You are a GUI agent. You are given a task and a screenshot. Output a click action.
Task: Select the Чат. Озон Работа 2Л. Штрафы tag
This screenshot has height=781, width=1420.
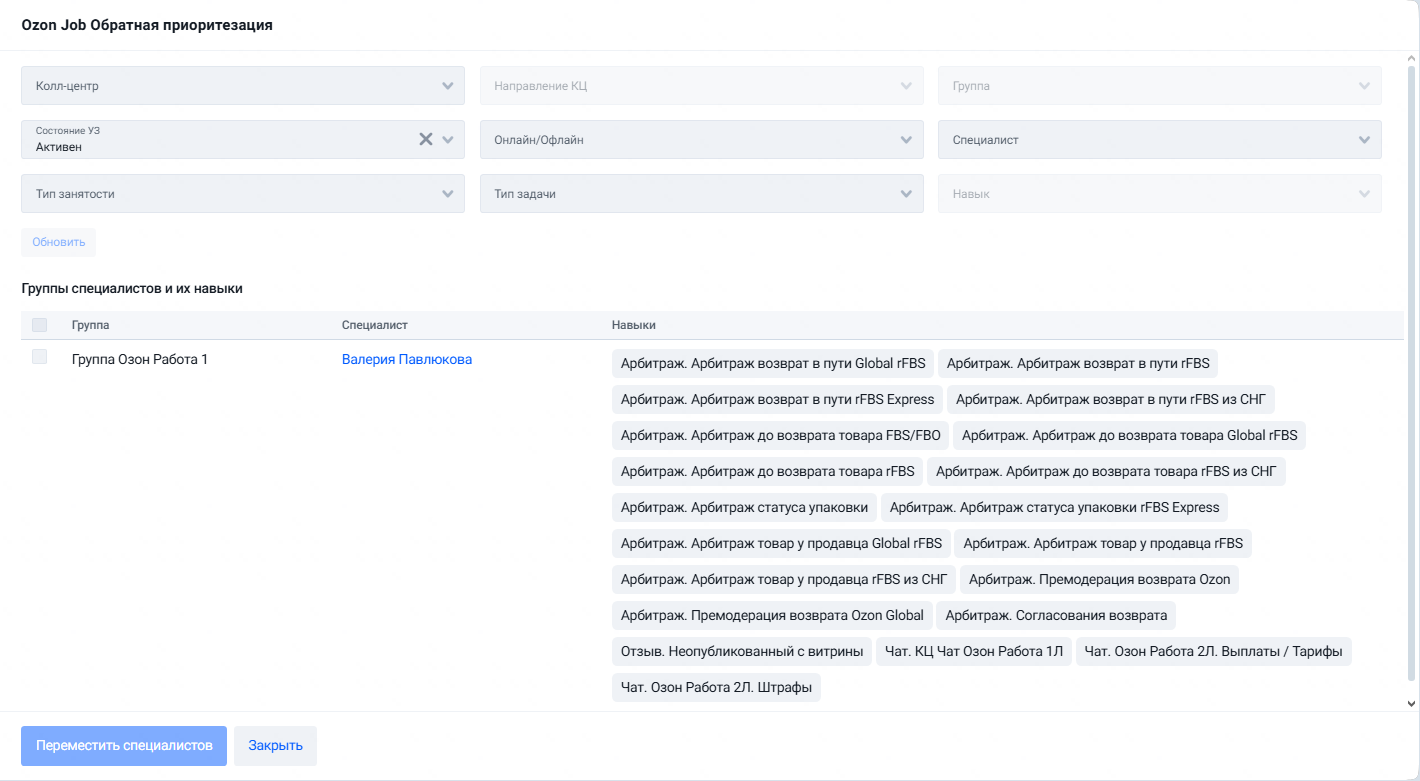[x=716, y=687]
